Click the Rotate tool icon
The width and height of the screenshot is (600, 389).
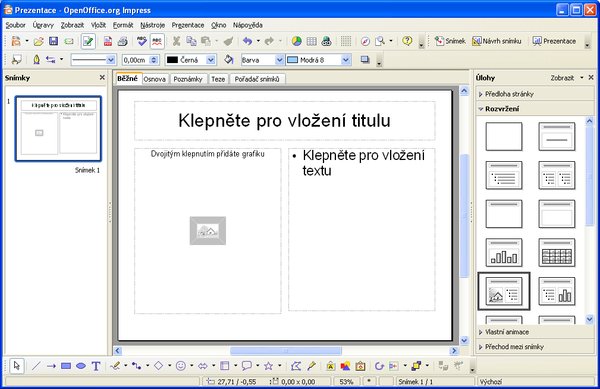click(379, 366)
